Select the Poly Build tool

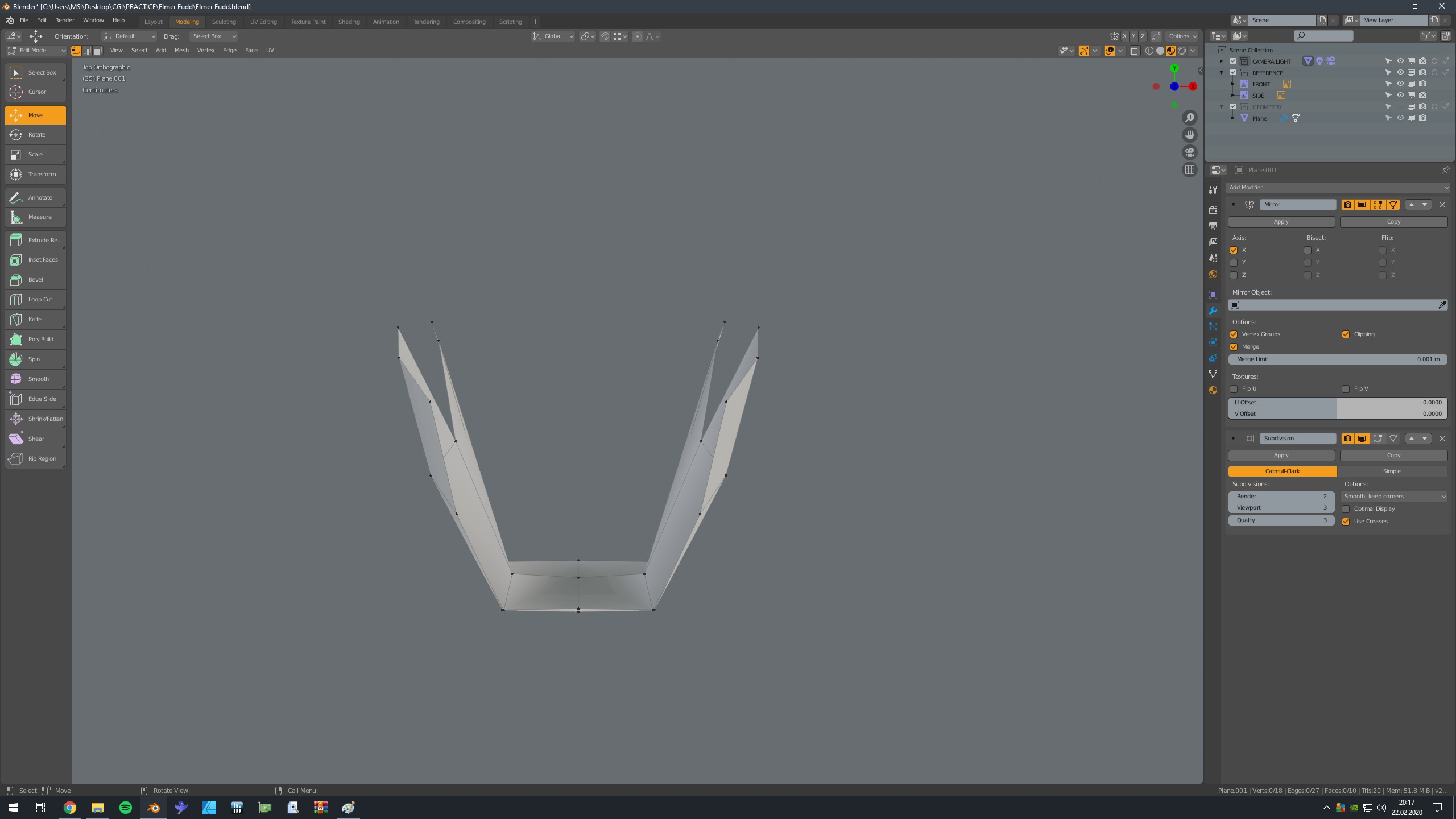35,339
